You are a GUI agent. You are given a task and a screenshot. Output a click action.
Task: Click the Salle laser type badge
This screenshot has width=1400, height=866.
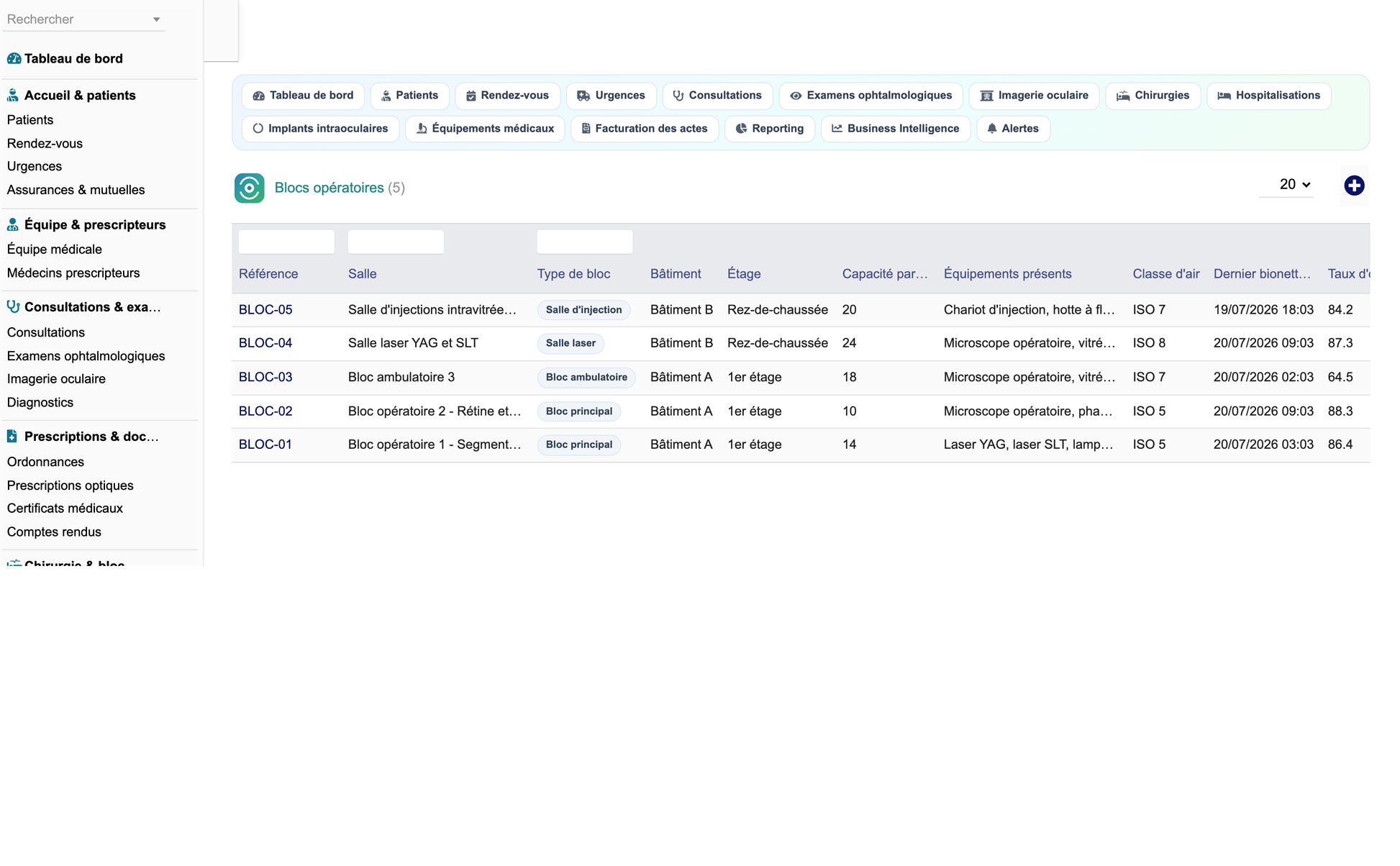pos(571,343)
